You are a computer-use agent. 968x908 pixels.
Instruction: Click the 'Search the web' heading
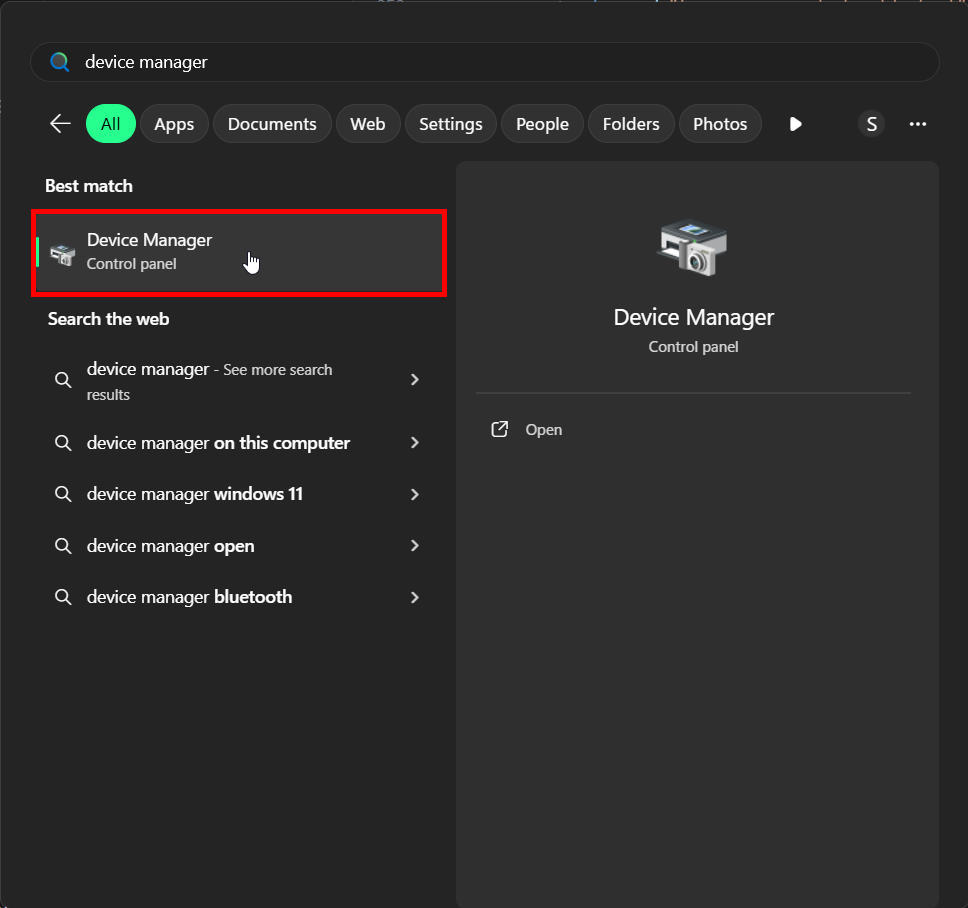(109, 319)
